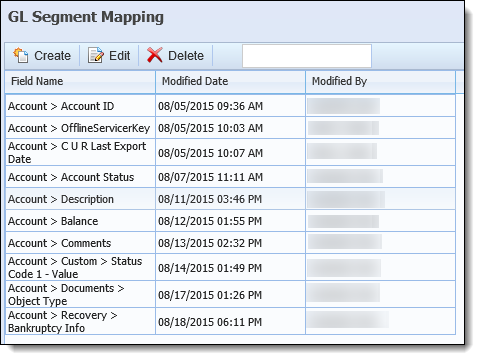Select the Account > Balance row
Image resolution: width=480 pixels, height=360 pixels.
230,221
